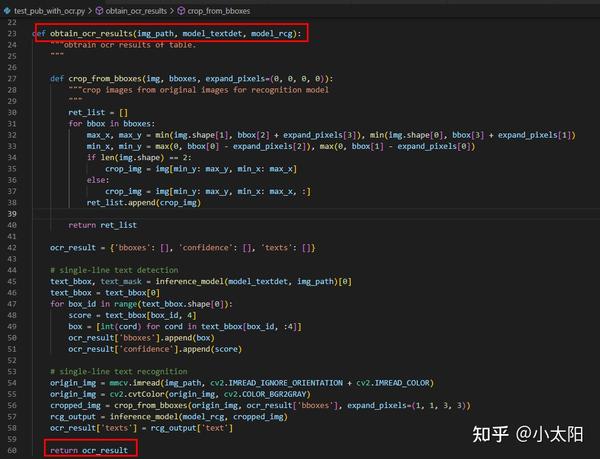Click line number 60 in gutter
600x459 pixels.
[x=12, y=451]
